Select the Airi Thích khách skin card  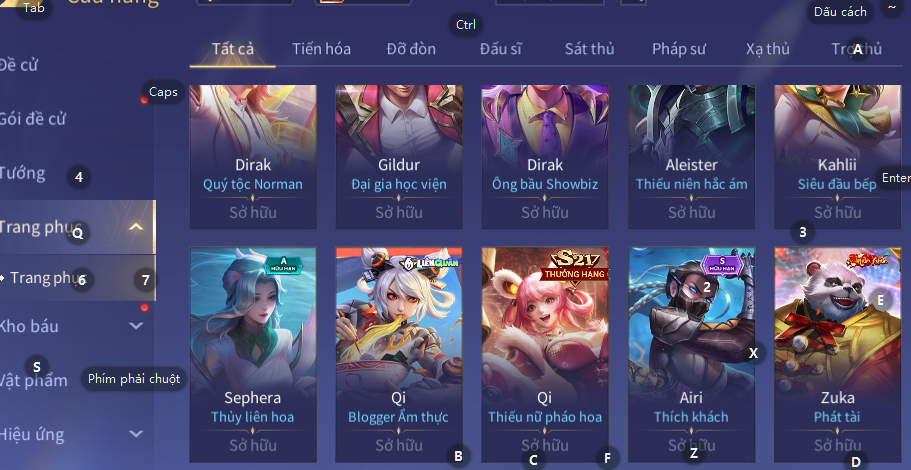tap(691, 354)
